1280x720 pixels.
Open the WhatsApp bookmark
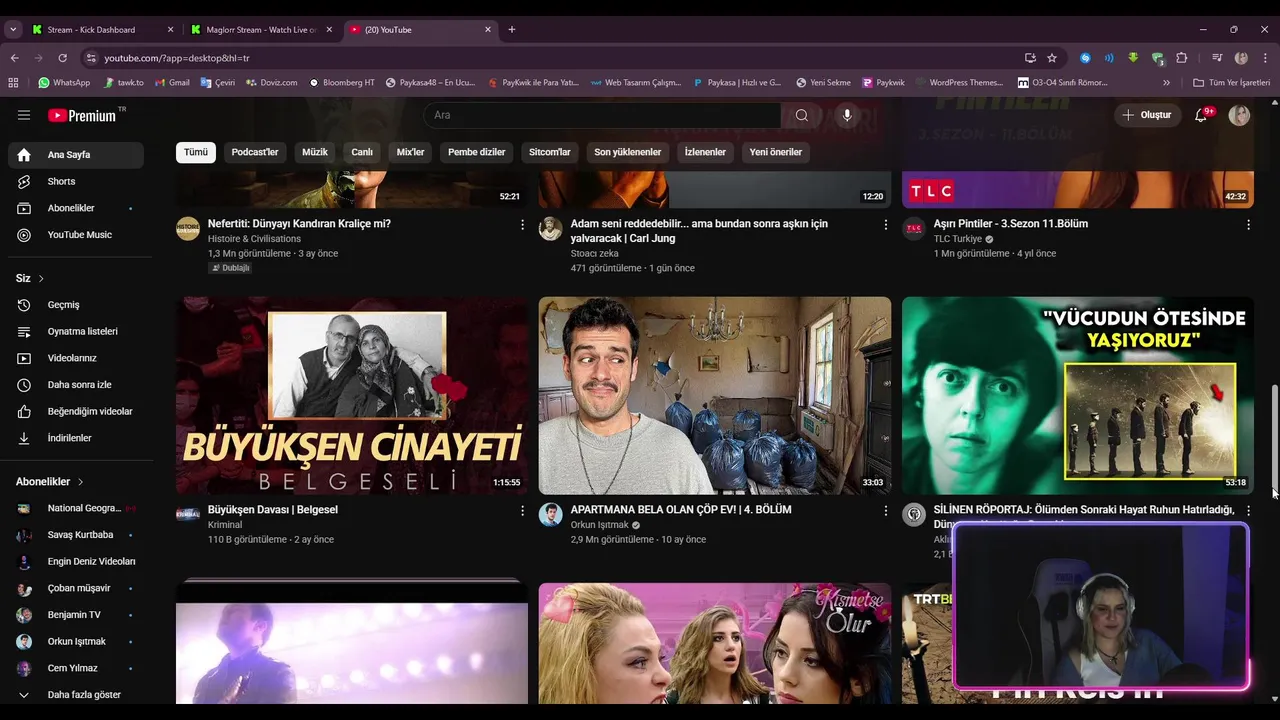pos(64,83)
